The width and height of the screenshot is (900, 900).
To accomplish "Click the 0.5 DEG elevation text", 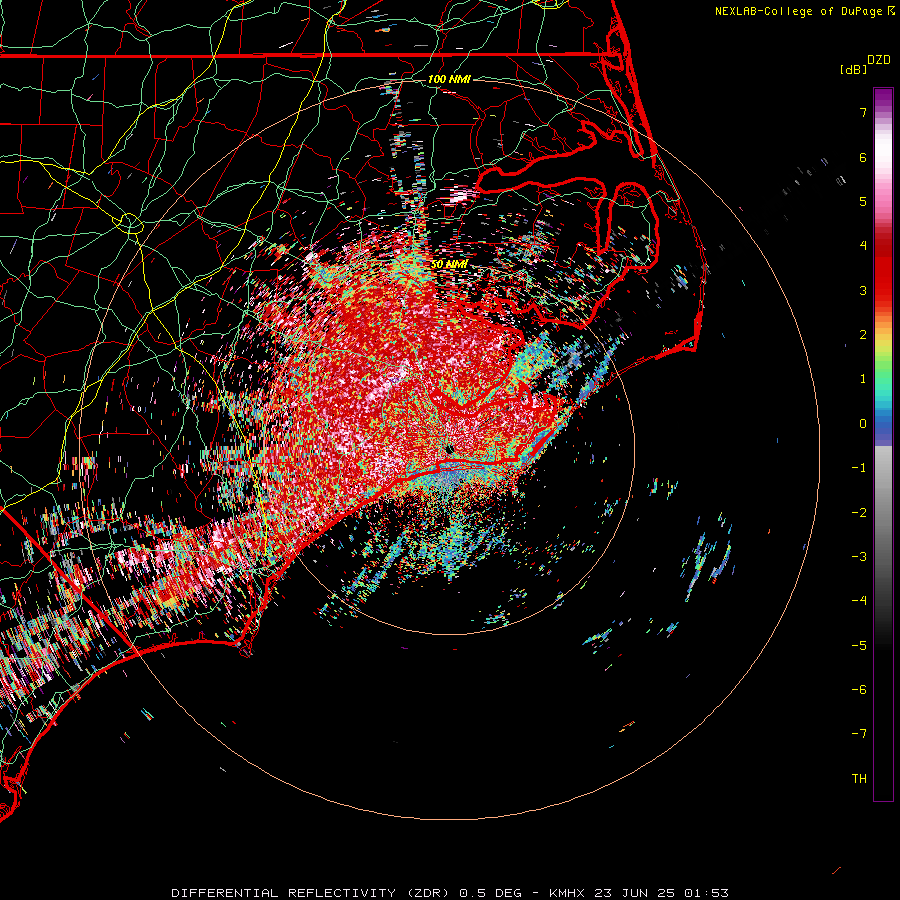I will pyautogui.click(x=490, y=893).
